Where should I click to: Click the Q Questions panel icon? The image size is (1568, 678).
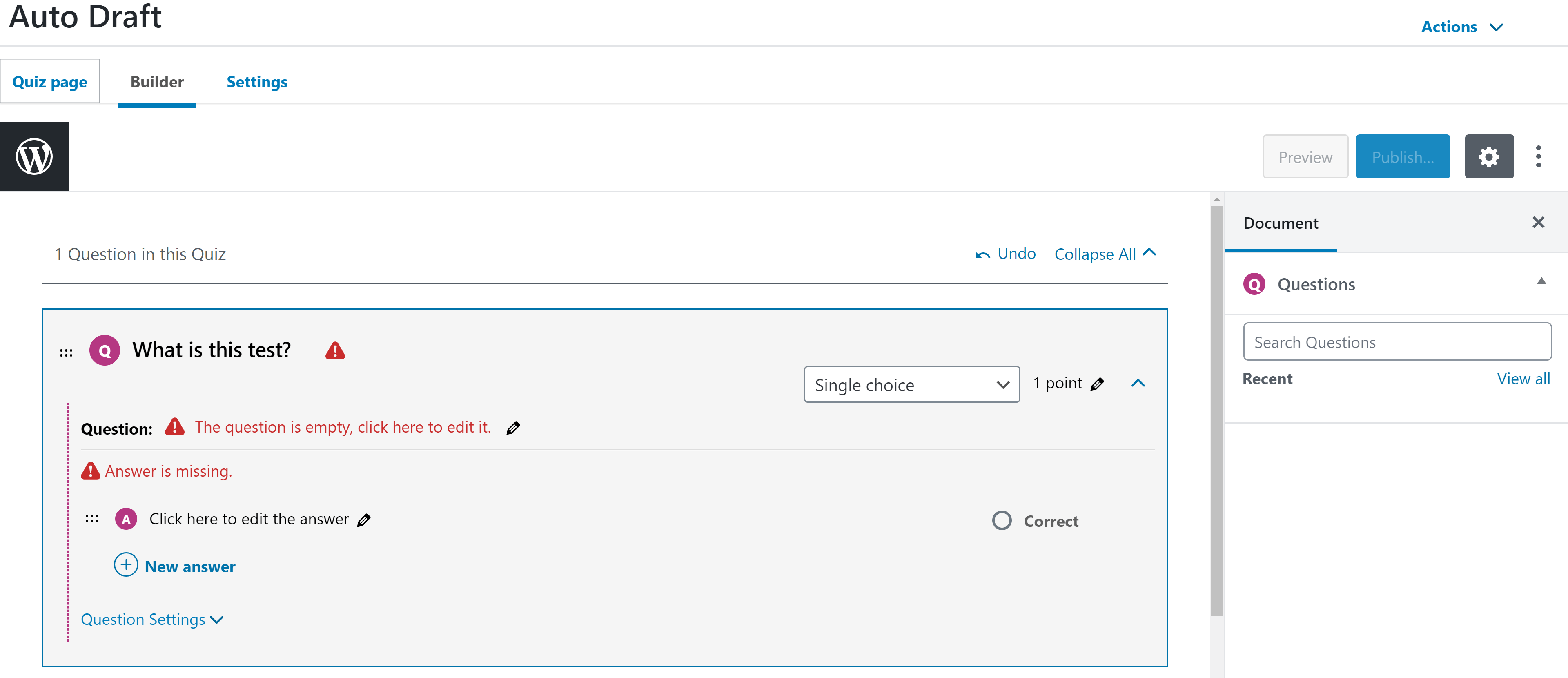tap(1254, 284)
